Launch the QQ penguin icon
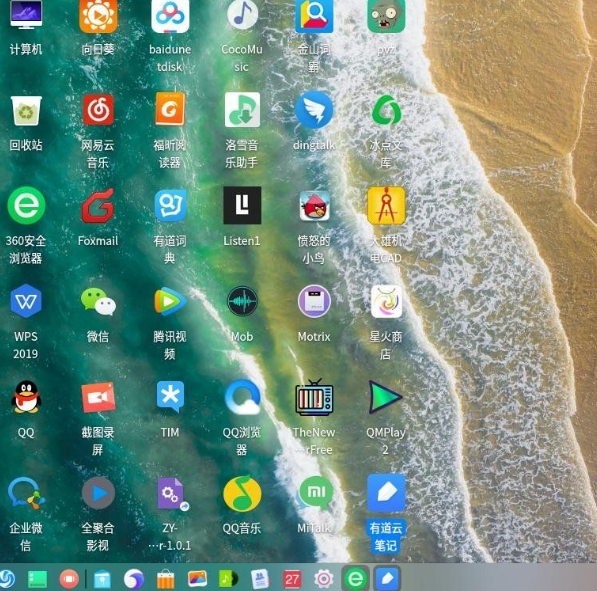 (x=26, y=397)
